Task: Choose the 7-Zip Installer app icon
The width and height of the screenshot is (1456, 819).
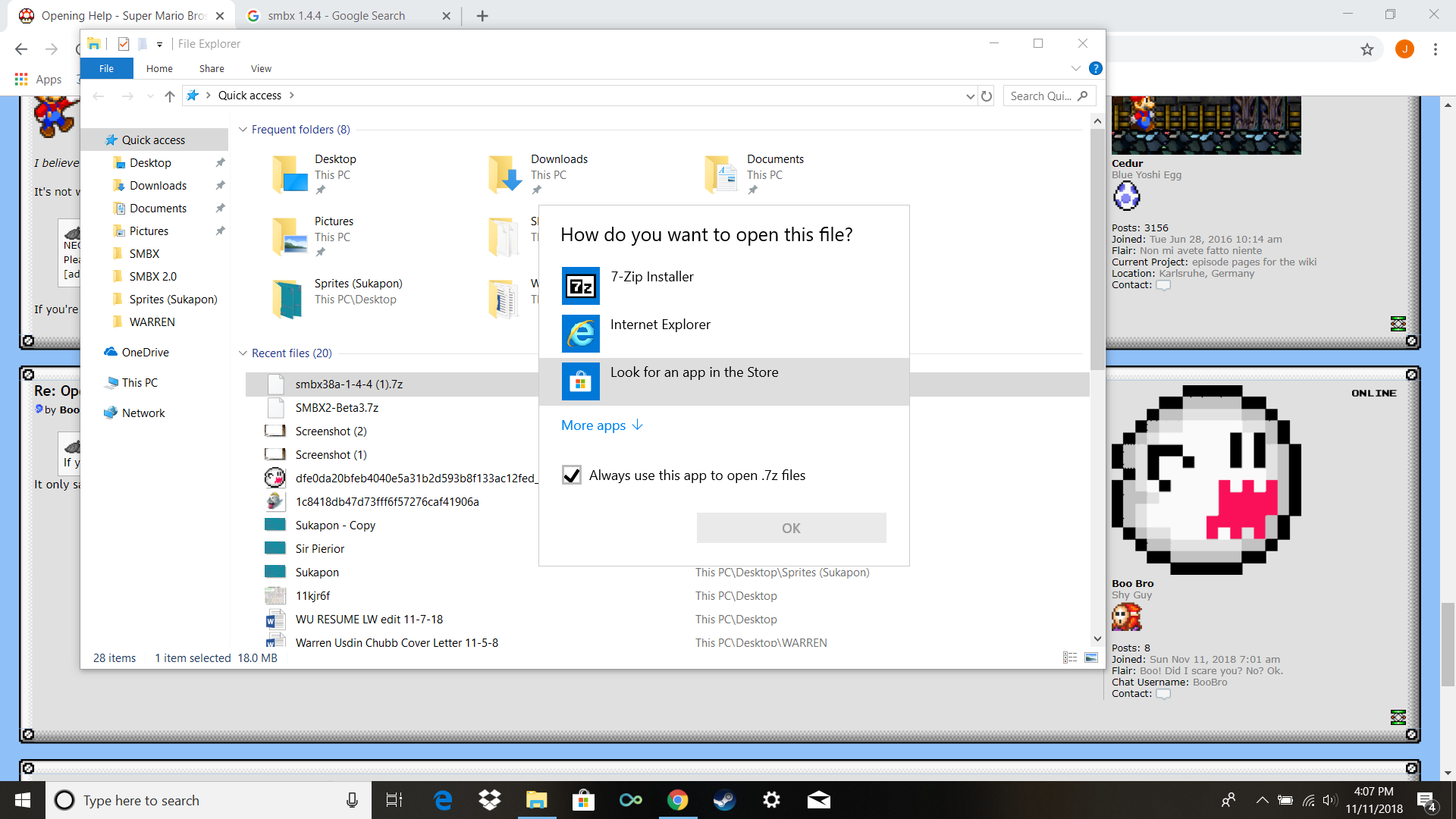Action: 581,286
